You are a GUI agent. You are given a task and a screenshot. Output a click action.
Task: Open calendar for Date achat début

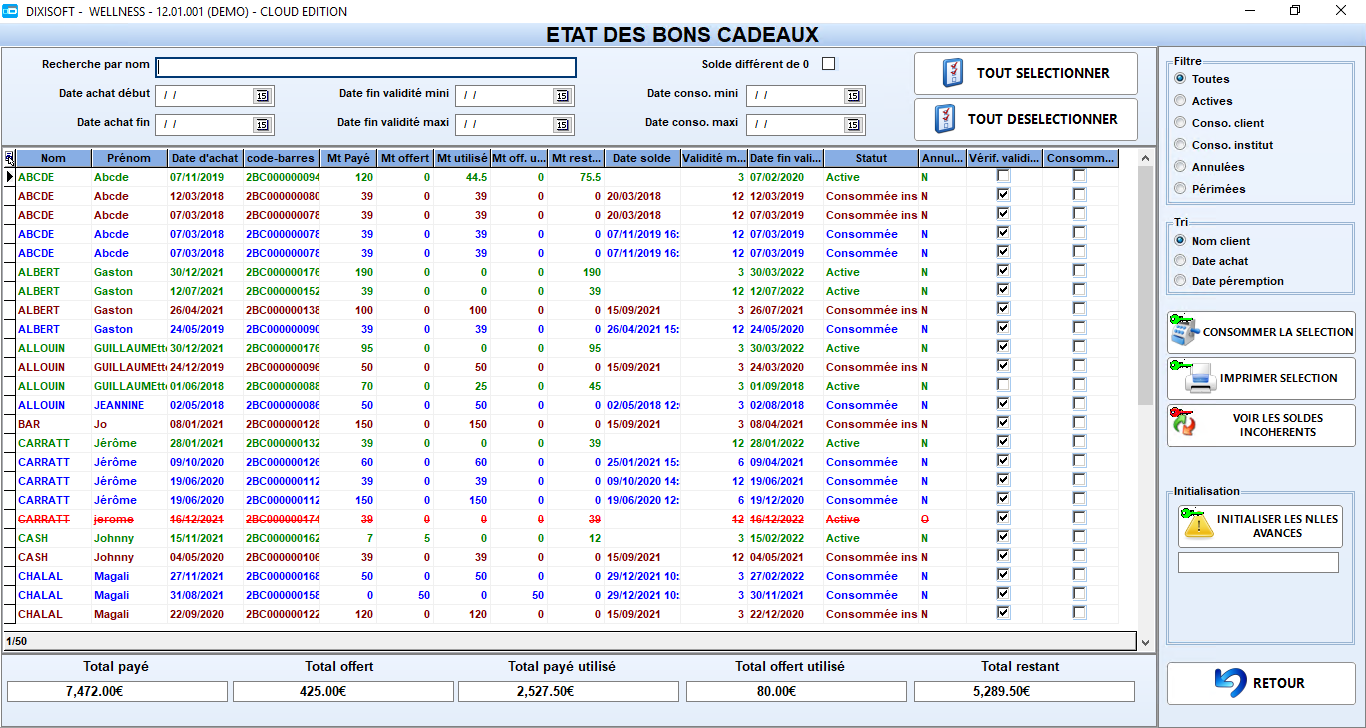[x=262, y=96]
